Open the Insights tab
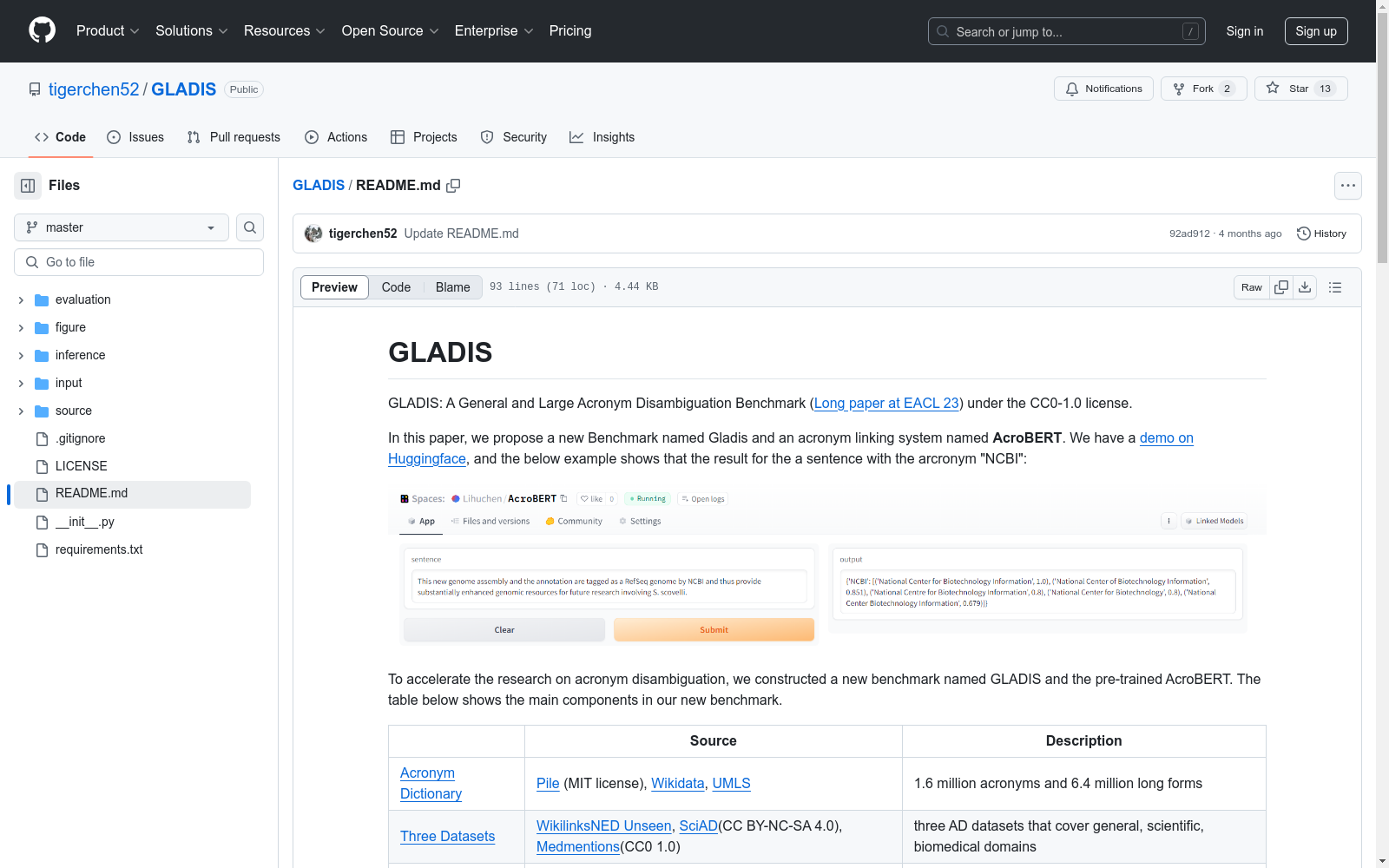 [602, 137]
